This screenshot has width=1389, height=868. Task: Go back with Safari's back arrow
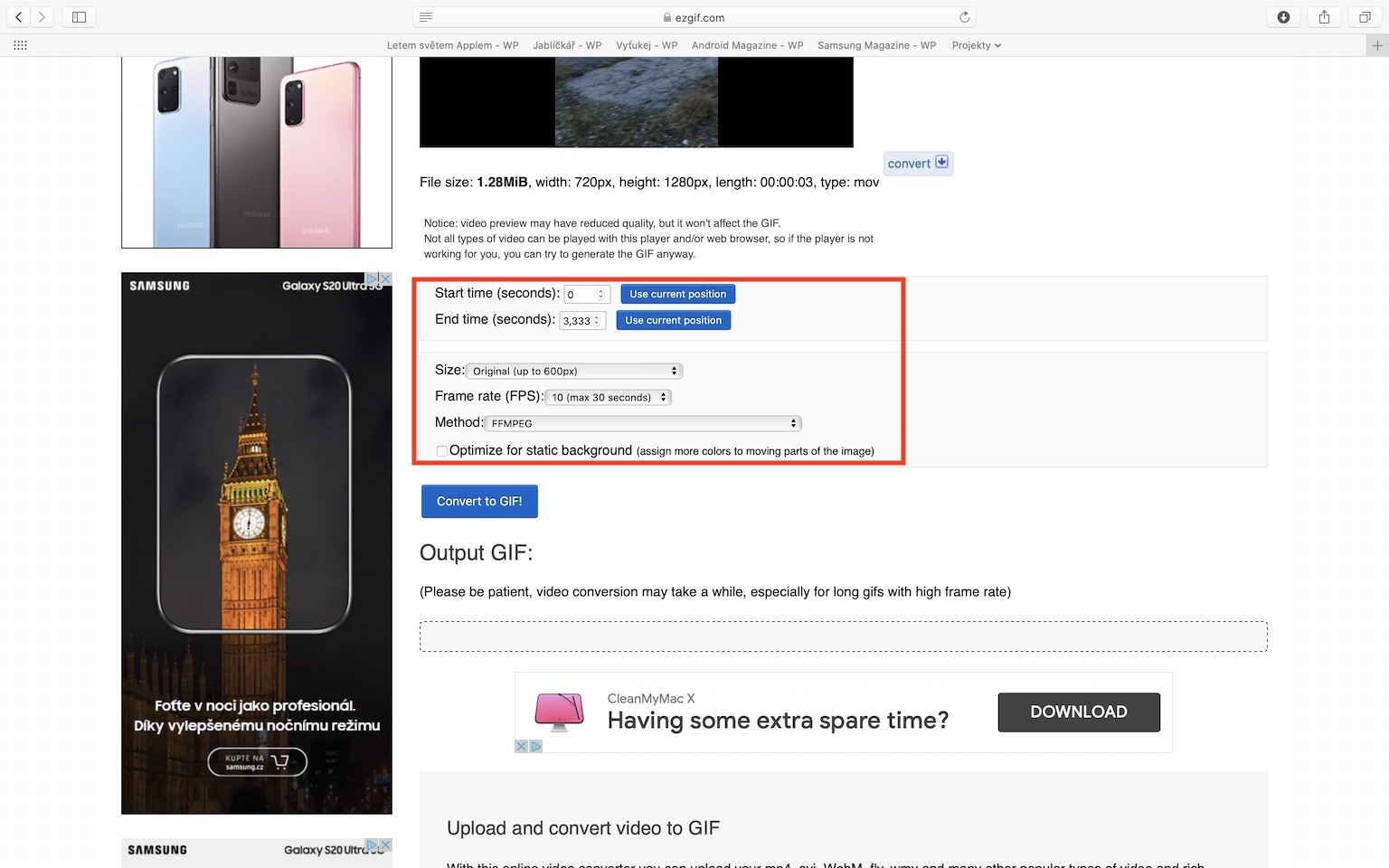pos(19,17)
